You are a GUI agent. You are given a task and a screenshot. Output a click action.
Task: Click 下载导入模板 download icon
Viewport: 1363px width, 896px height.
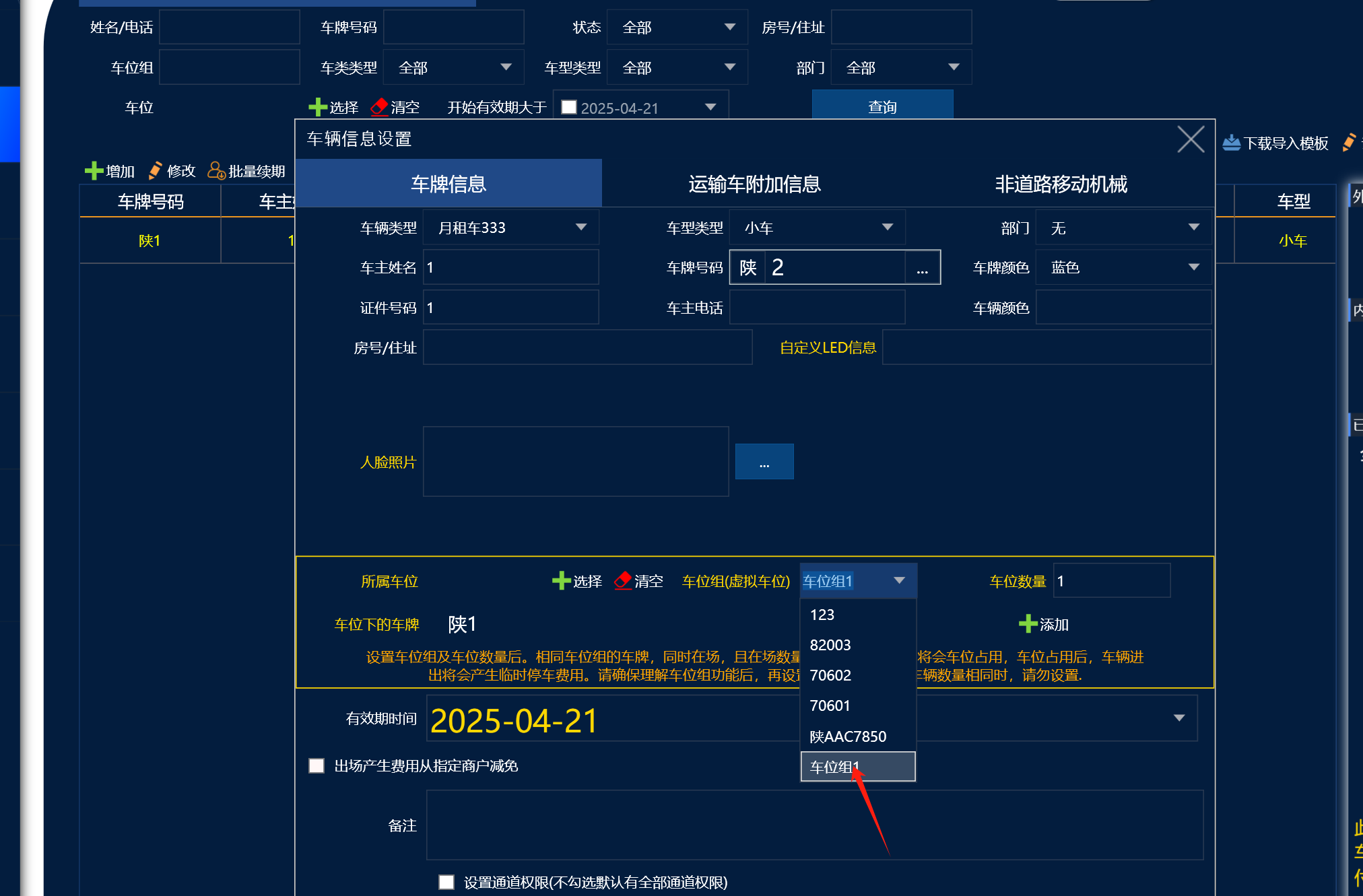coord(1231,143)
